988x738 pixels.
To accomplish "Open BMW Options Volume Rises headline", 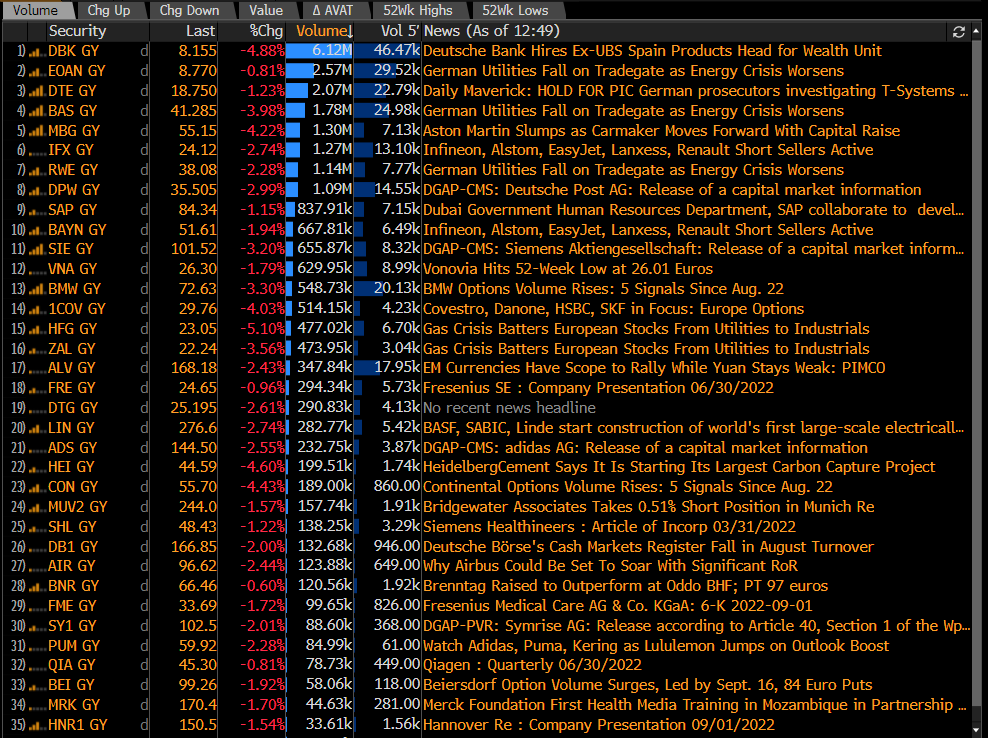I will pos(604,289).
